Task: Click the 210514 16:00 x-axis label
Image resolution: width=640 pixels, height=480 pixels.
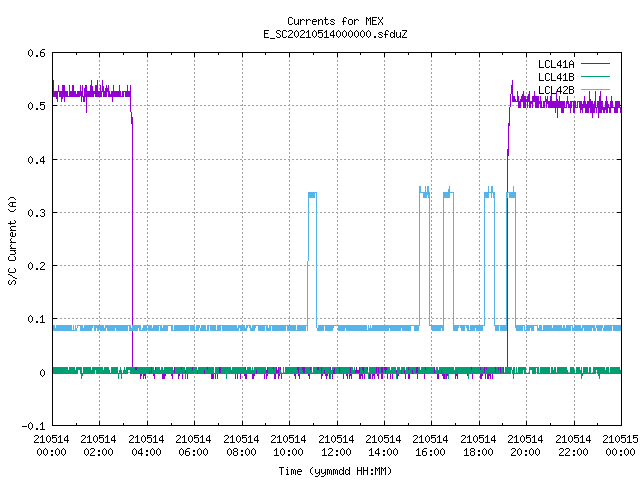Action: (x=430, y=446)
